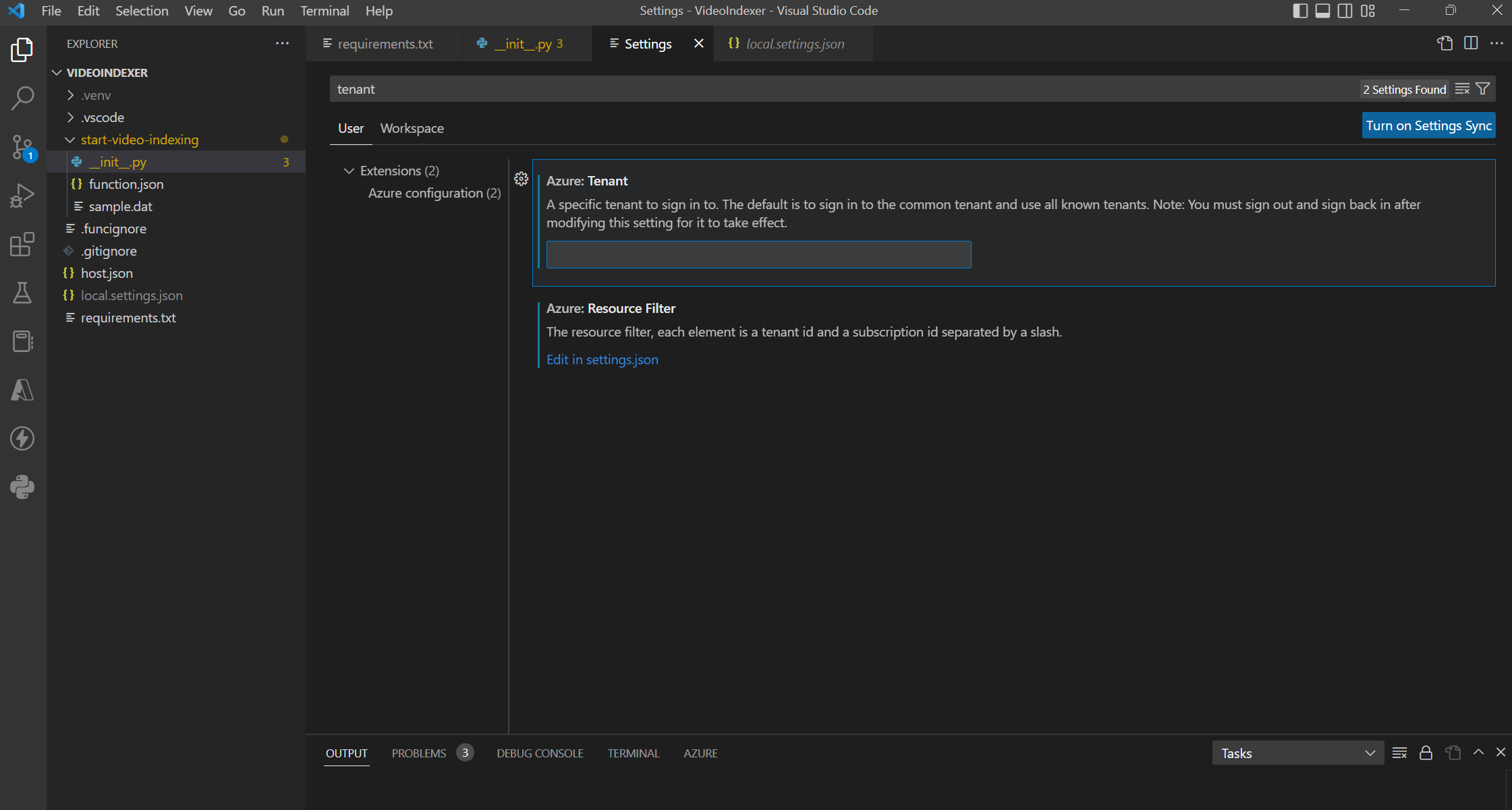Click the filter settings funnel icon
The width and height of the screenshot is (1512, 810).
(x=1482, y=89)
